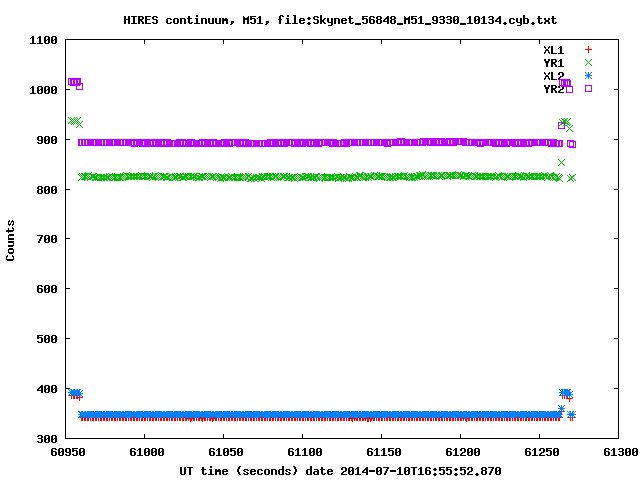Screen dimensions: 640x480
Task: Click the purple square YR2 legend marker
Action: click(x=588, y=88)
